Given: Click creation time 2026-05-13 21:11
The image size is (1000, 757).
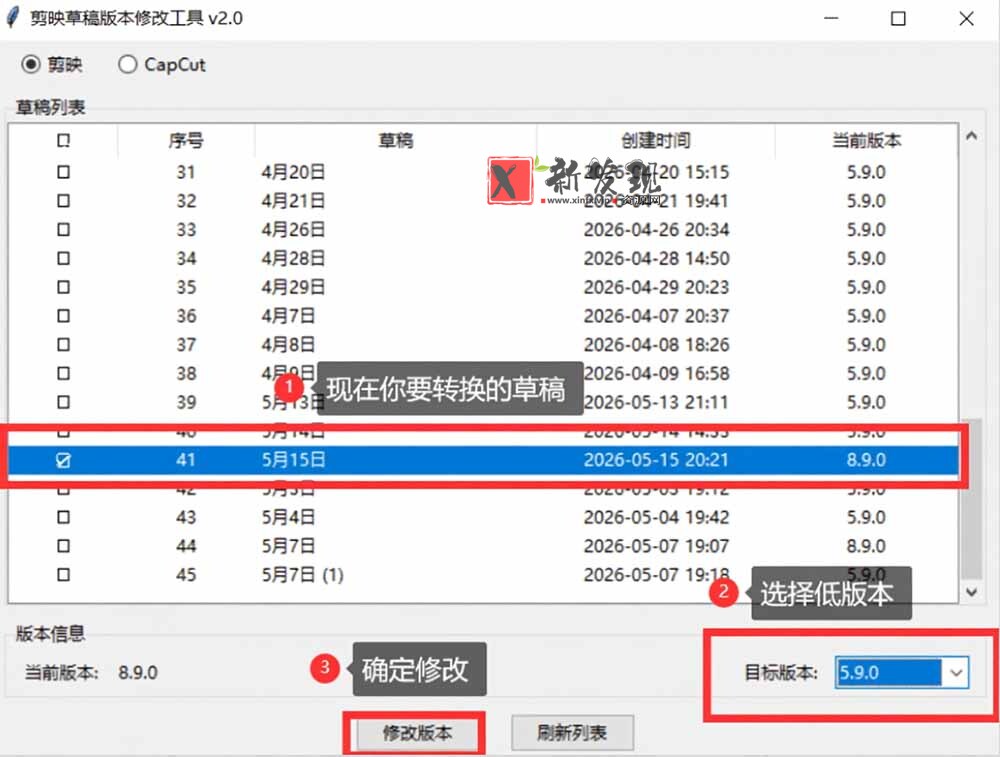Looking at the screenshot, I should (x=656, y=402).
